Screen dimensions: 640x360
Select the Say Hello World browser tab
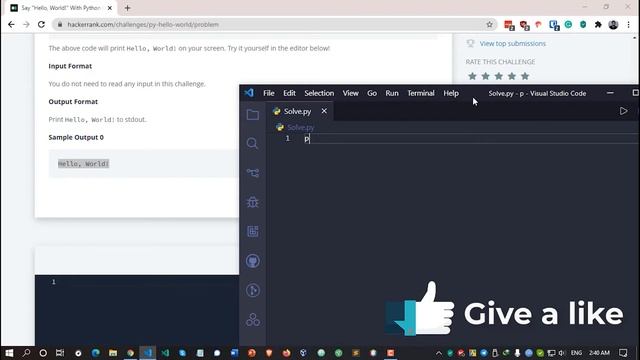click(60, 8)
